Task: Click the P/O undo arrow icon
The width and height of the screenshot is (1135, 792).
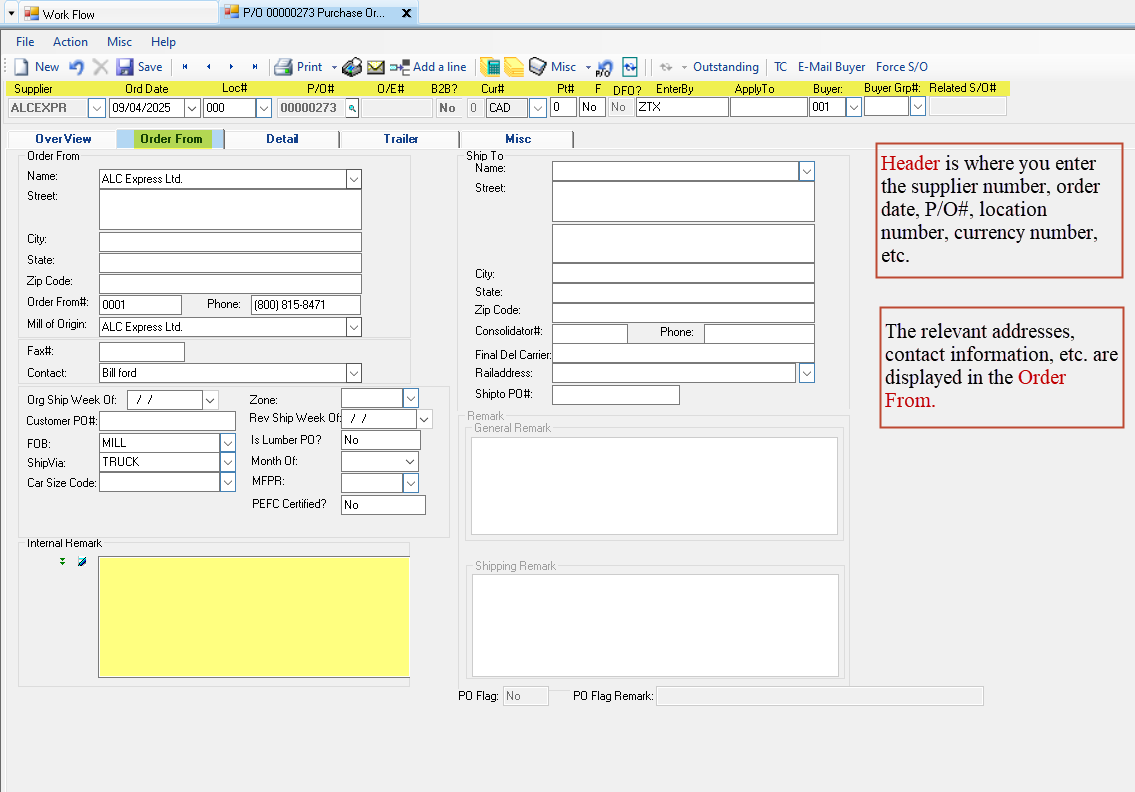Action: tap(604, 68)
